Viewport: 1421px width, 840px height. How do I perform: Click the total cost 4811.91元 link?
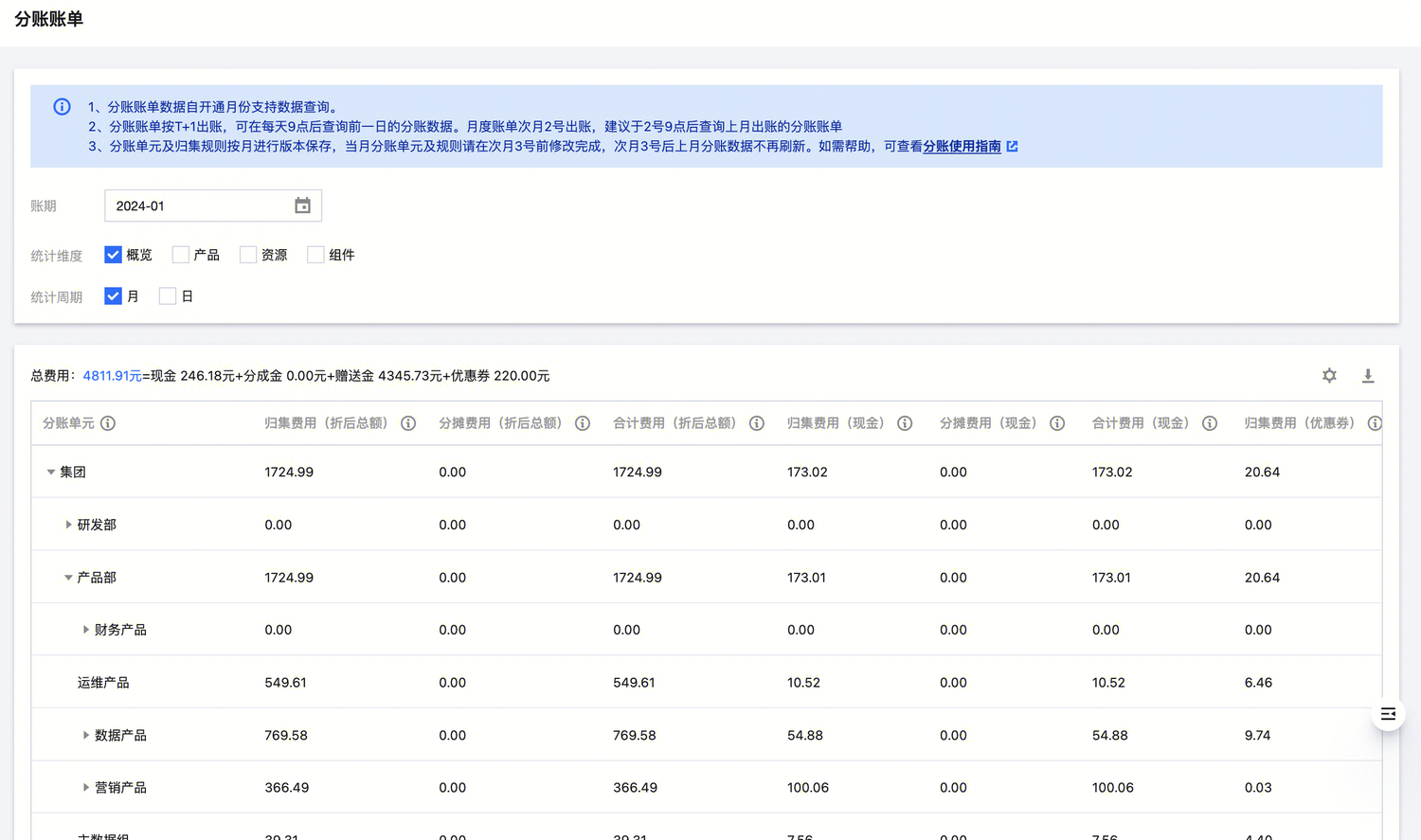coord(112,376)
